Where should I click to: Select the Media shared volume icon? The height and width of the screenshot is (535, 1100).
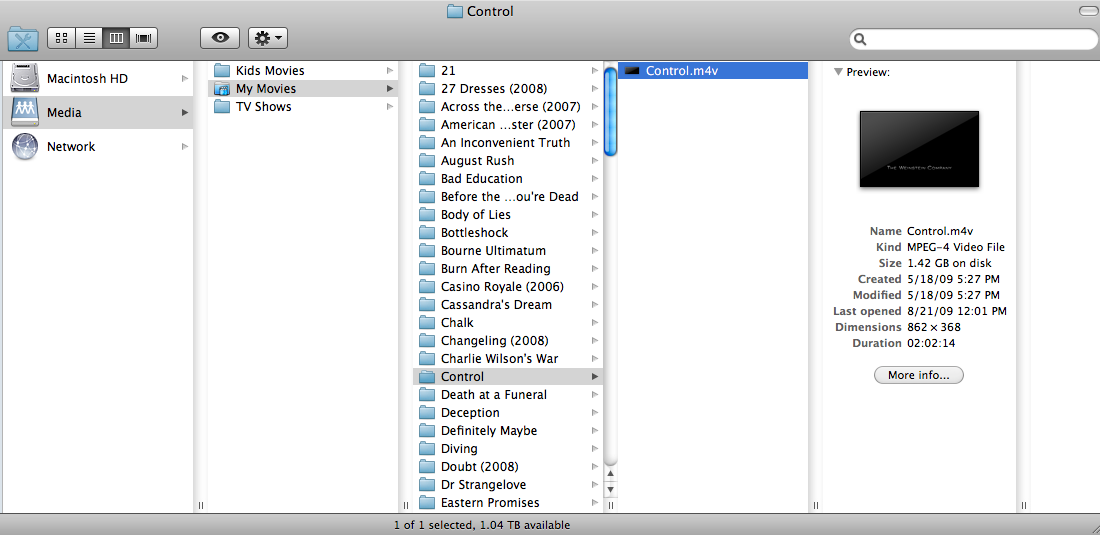click(25, 112)
